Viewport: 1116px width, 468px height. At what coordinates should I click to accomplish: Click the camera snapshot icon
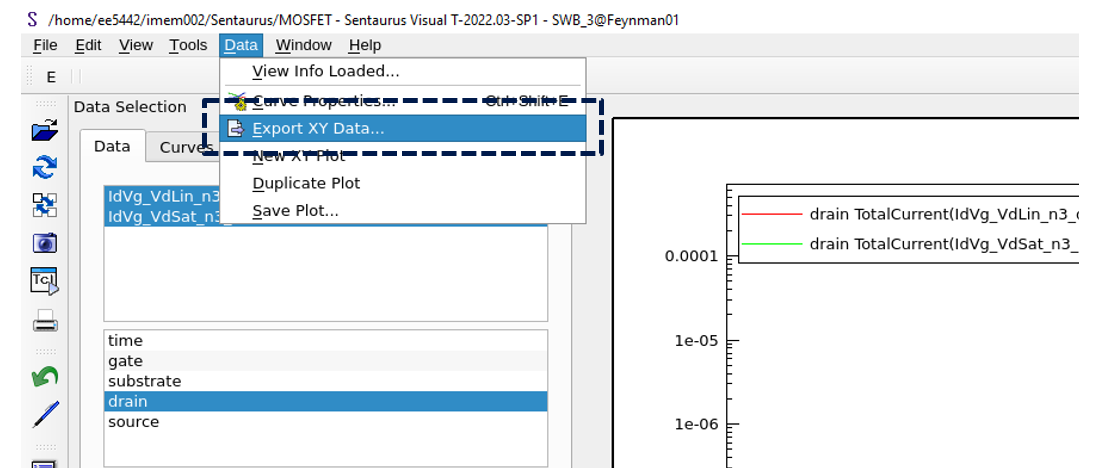[x=45, y=243]
